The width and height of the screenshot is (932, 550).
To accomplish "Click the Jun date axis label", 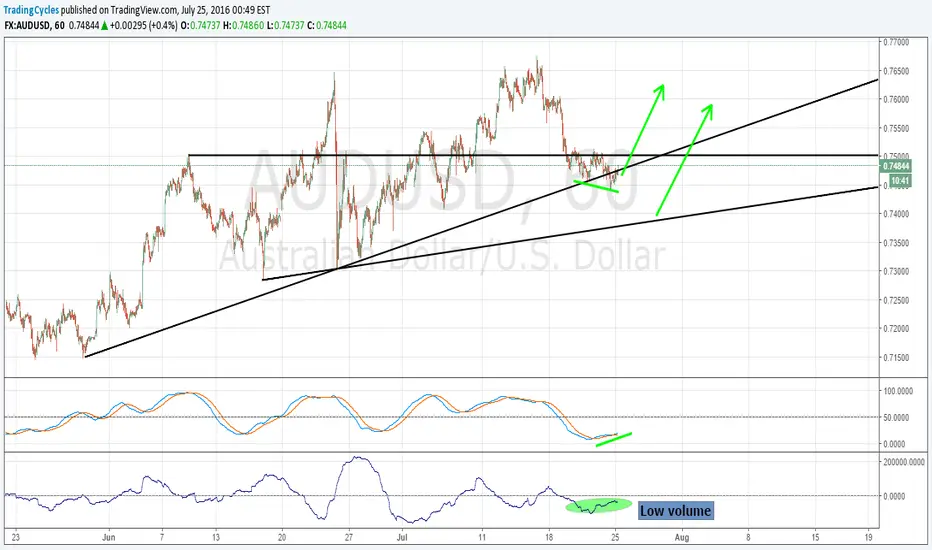I will [x=108, y=538].
